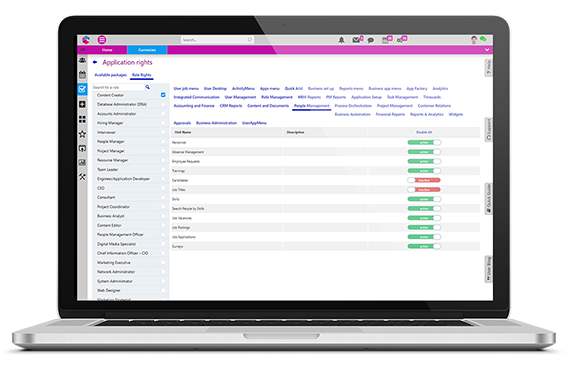Image resolution: width=570 pixels, height=383 pixels.
Task: Open the four-squares apps sidebar icon
Action: pos(83,119)
